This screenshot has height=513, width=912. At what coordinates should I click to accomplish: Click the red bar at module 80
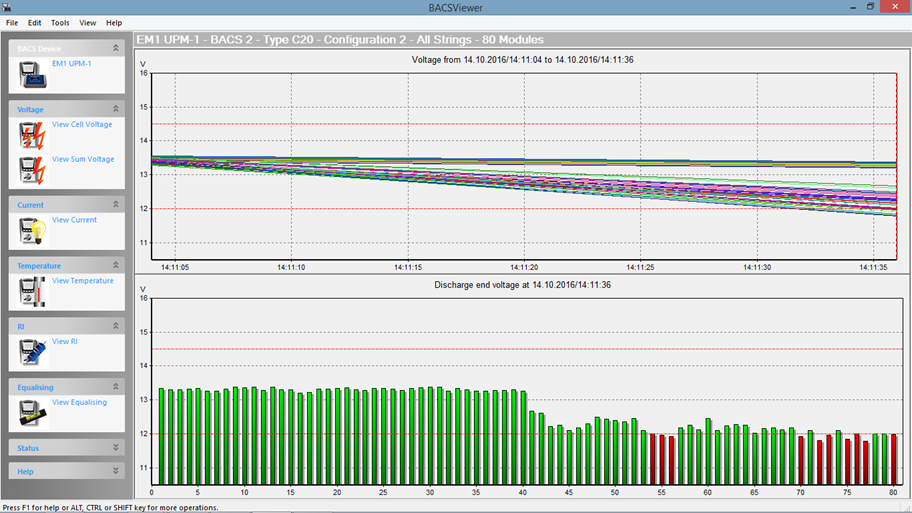tap(894, 460)
